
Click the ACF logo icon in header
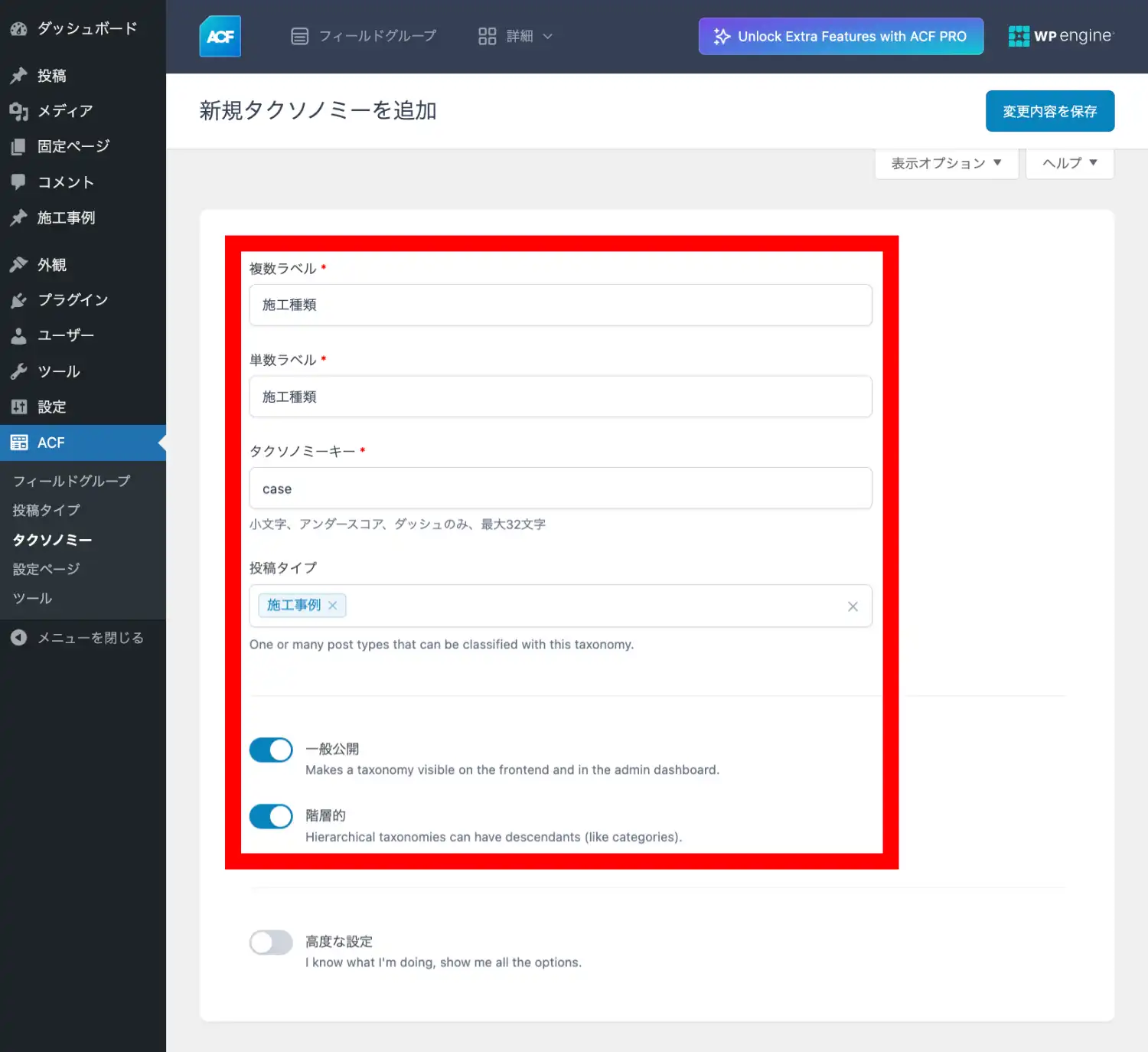(220, 36)
